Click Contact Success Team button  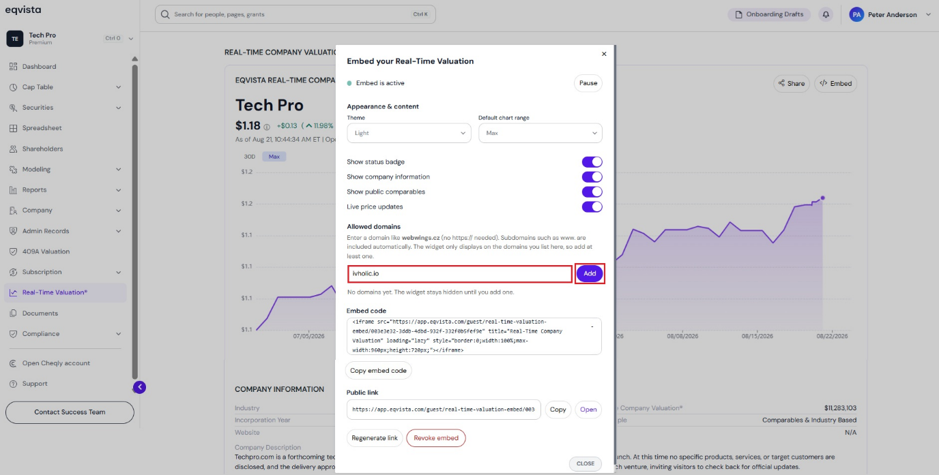69,412
